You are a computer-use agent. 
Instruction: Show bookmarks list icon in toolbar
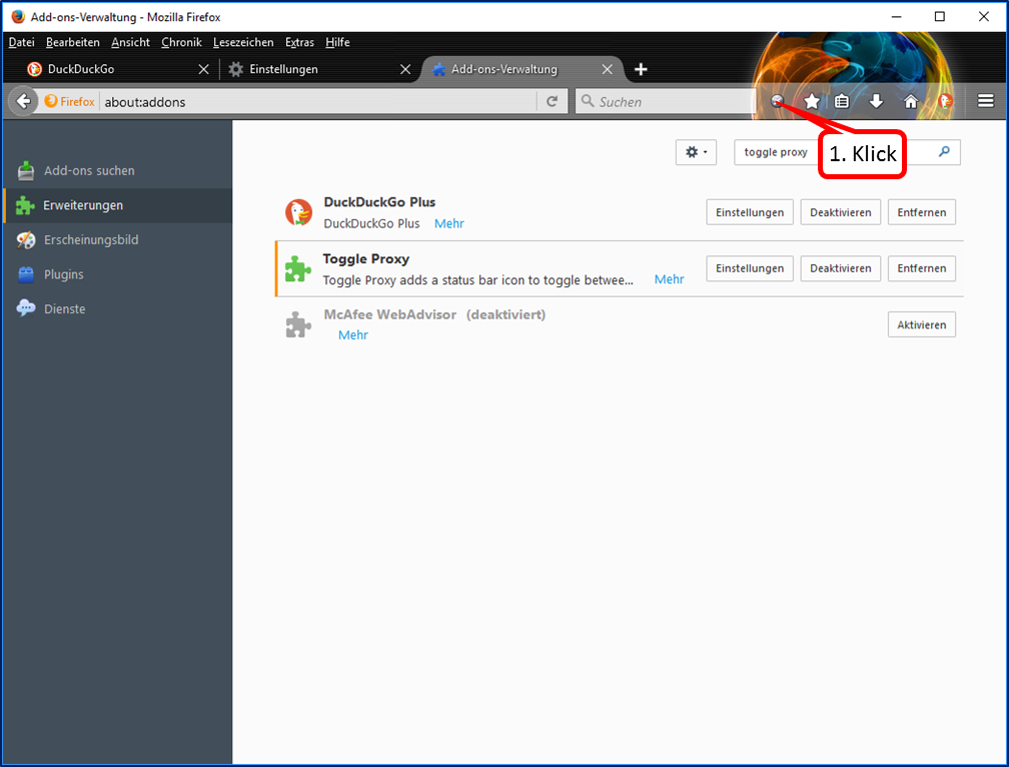pos(842,101)
